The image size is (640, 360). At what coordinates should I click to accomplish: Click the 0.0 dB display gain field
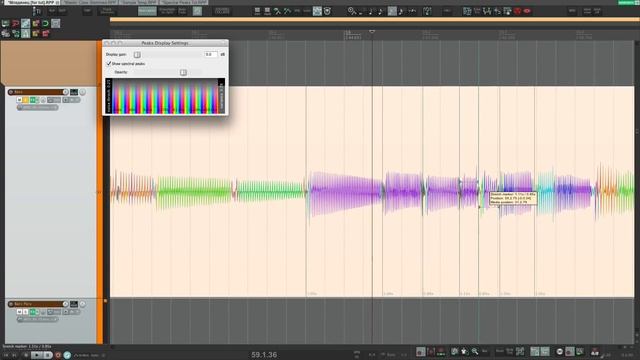click(210, 54)
